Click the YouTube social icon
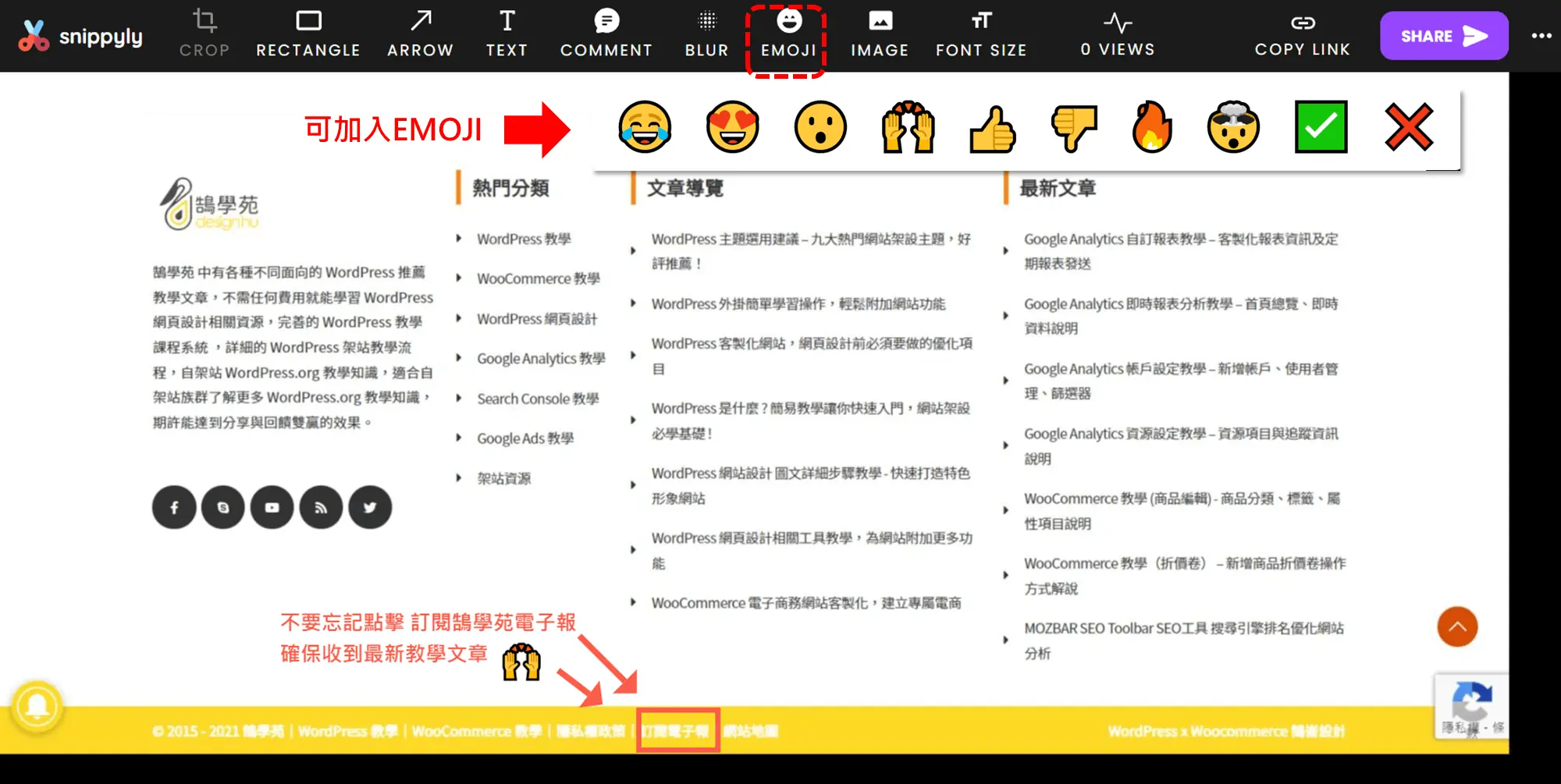Image resolution: width=1561 pixels, height=784 pixels. (x=272, y=507)
